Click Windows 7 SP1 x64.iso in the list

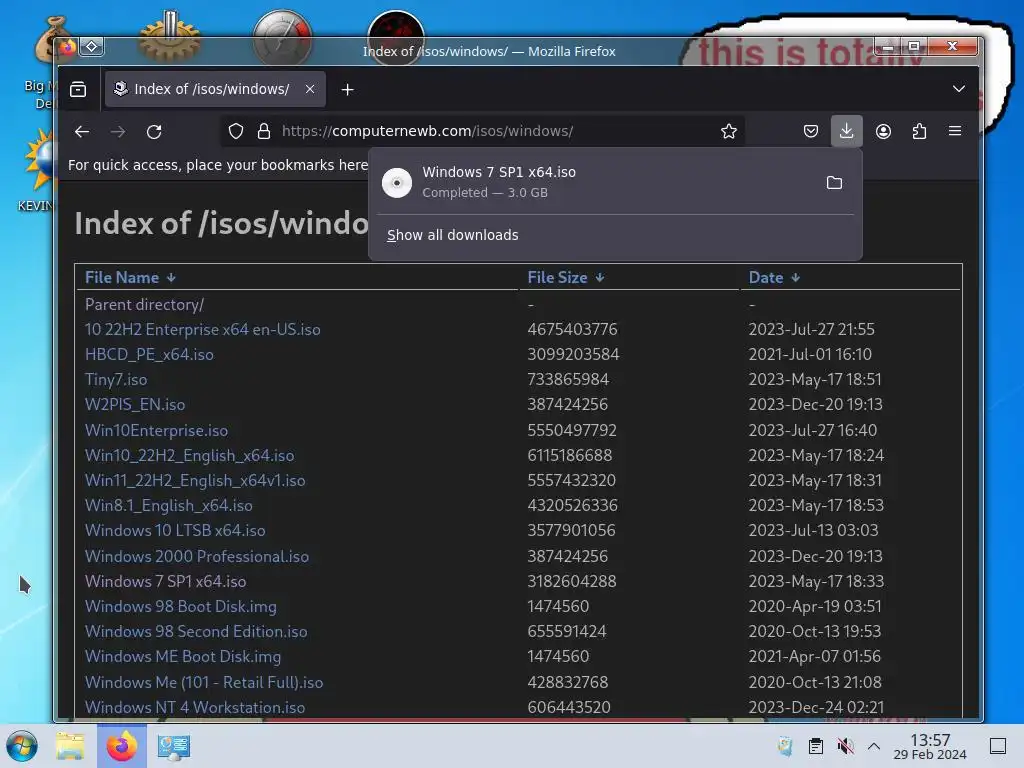point(165,581)
